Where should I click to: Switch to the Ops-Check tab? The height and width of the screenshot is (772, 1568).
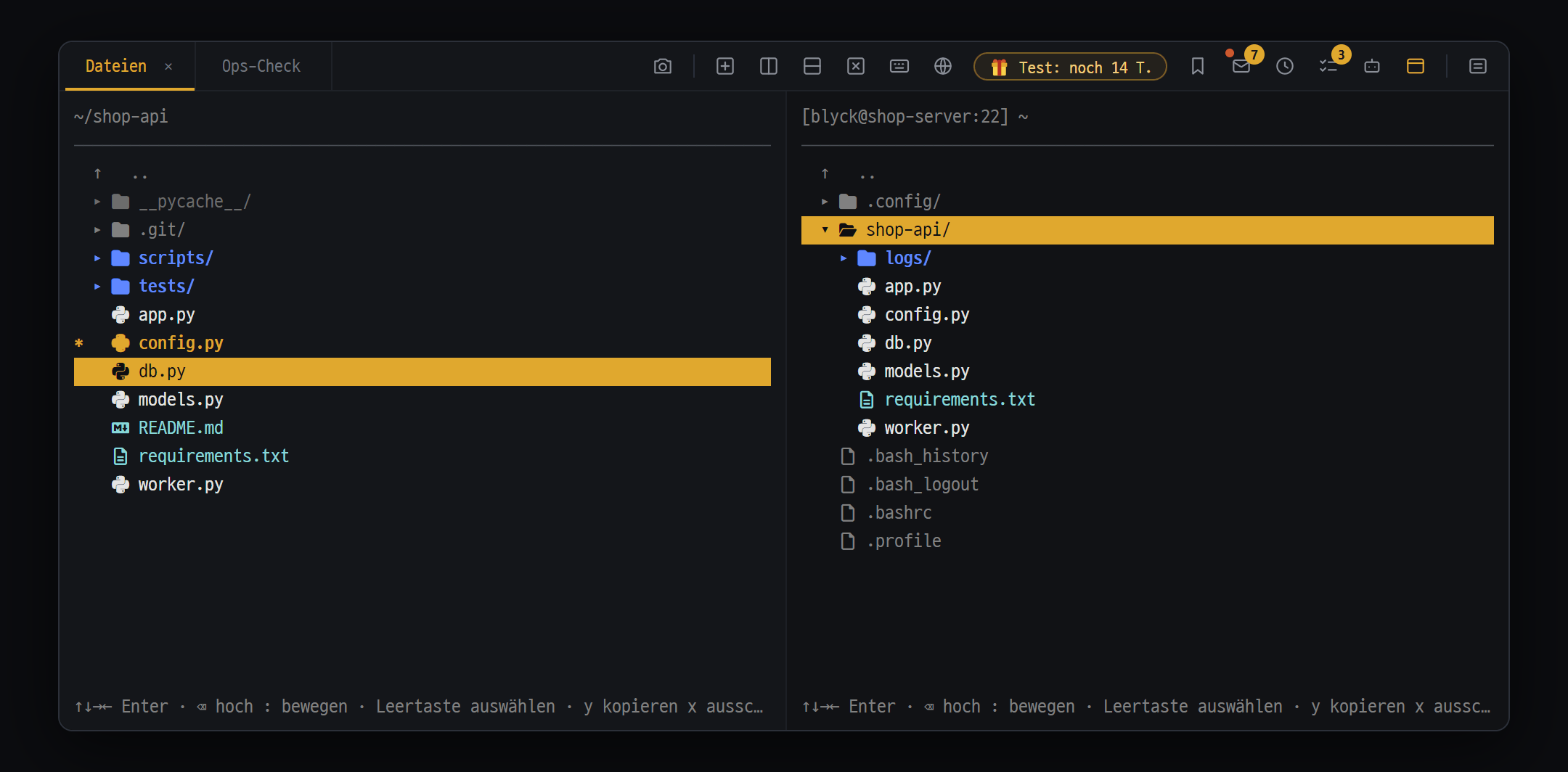[x=261, y=66]
